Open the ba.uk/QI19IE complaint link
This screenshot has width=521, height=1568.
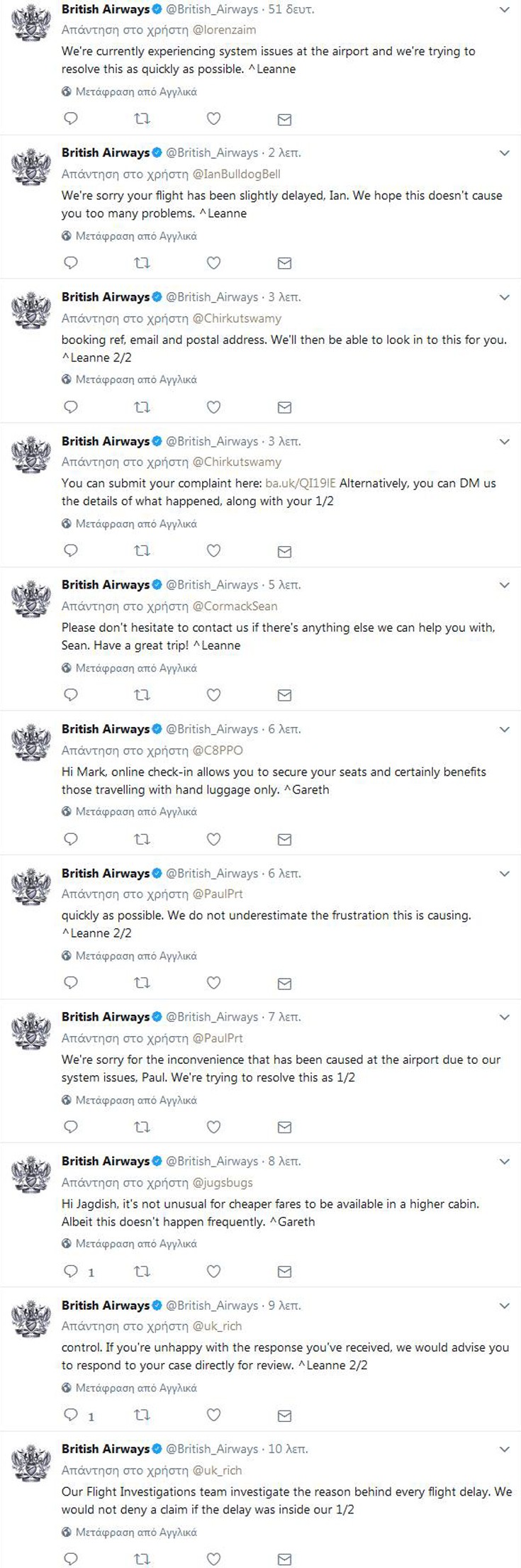300,484
